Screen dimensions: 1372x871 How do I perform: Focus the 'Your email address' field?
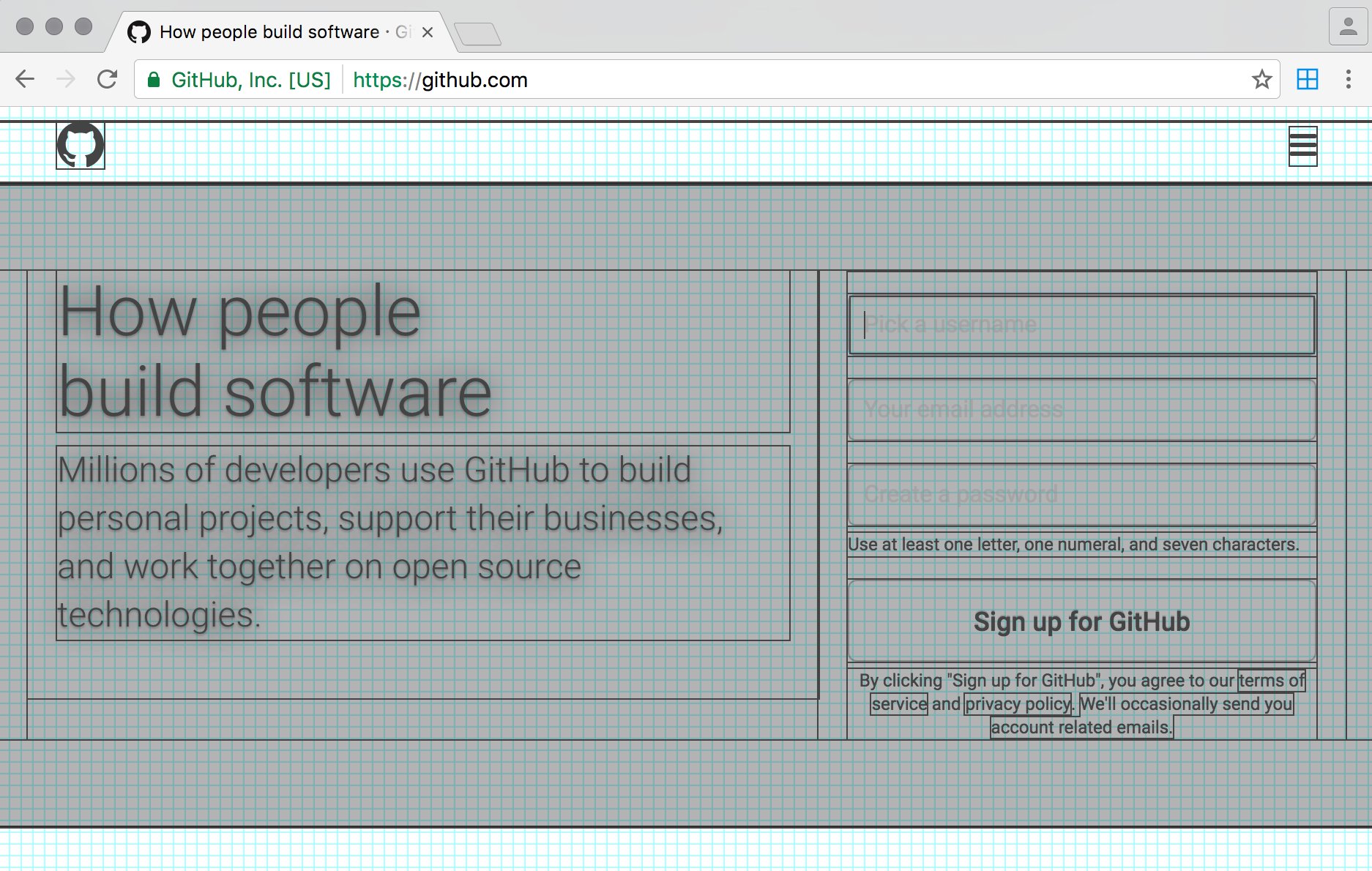pos(1082,410)
